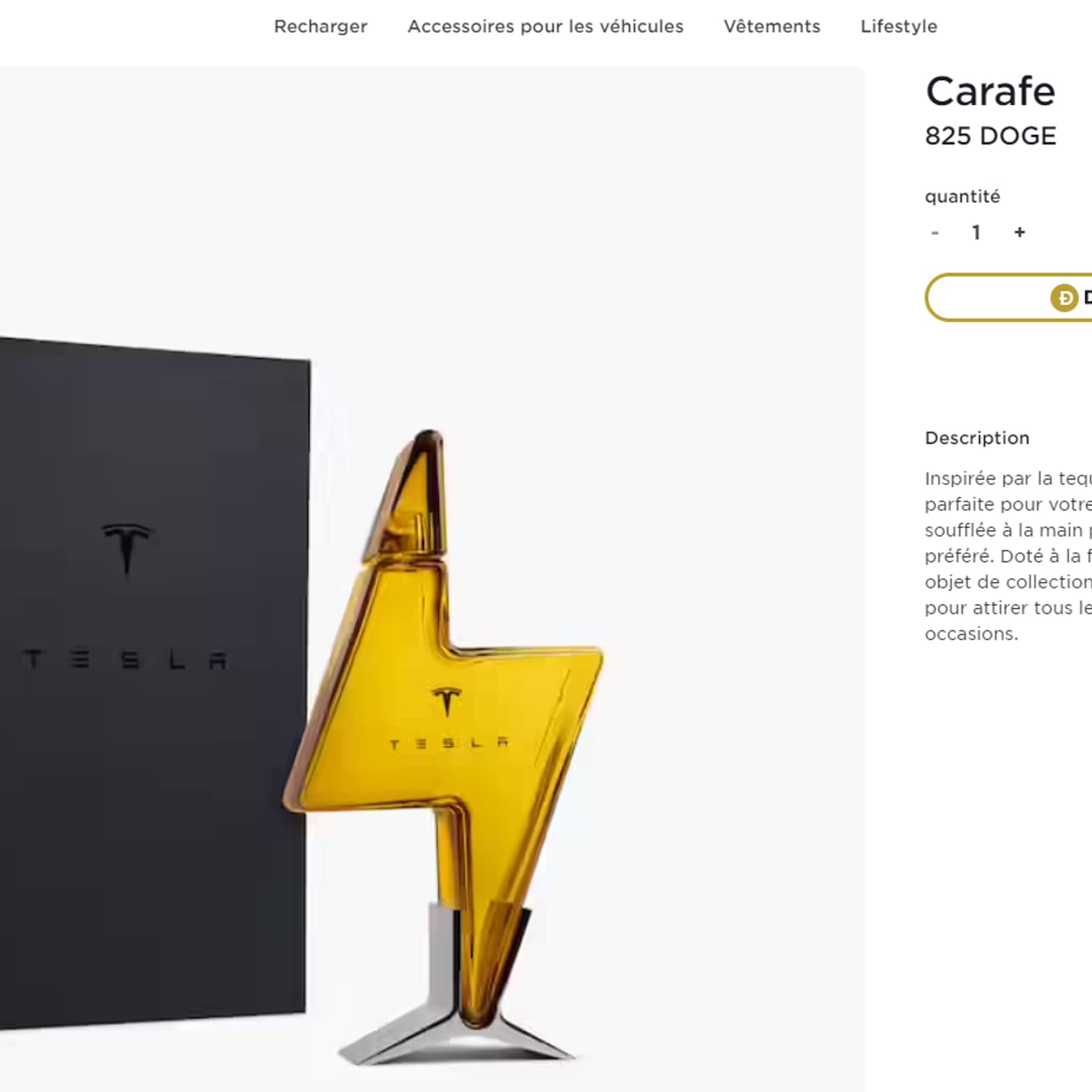Click the quantité label
This screenshot has height=1092, width=1092.
[x=962, y=197]
